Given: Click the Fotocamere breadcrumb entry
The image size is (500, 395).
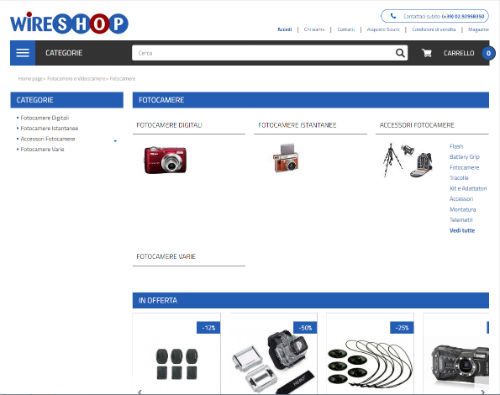Looking at the screenshot, I should (122, 79).
